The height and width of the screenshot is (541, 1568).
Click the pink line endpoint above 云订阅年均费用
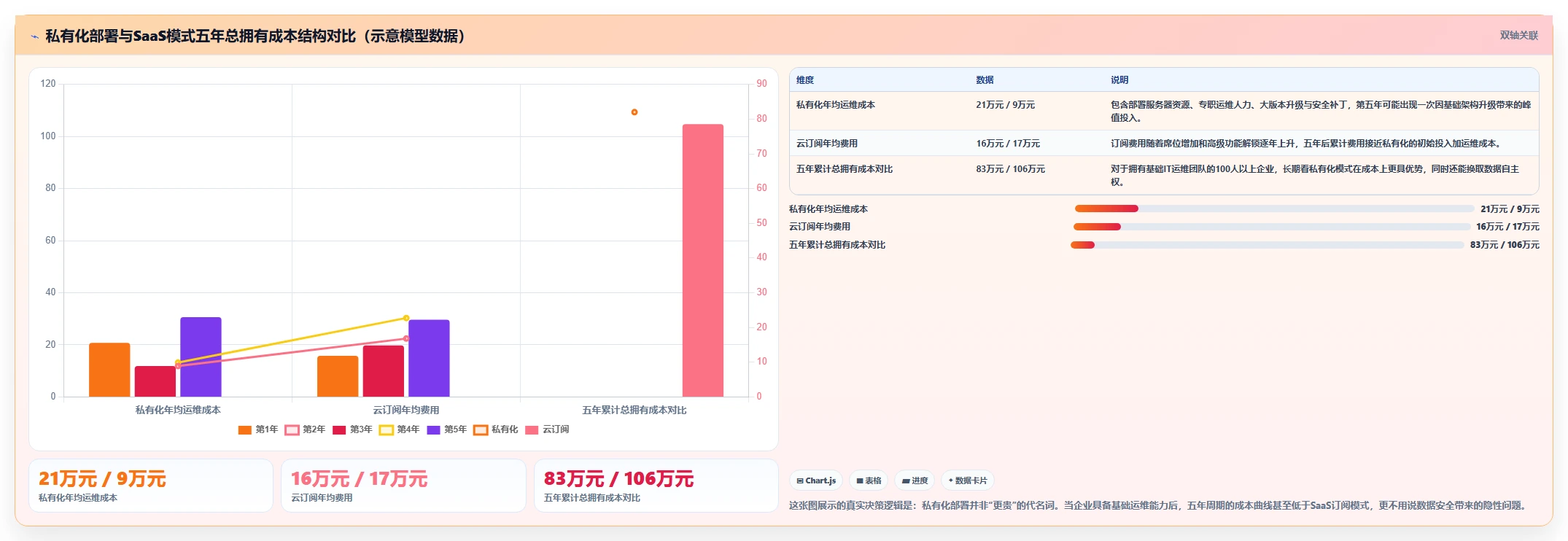click(406, 338)
